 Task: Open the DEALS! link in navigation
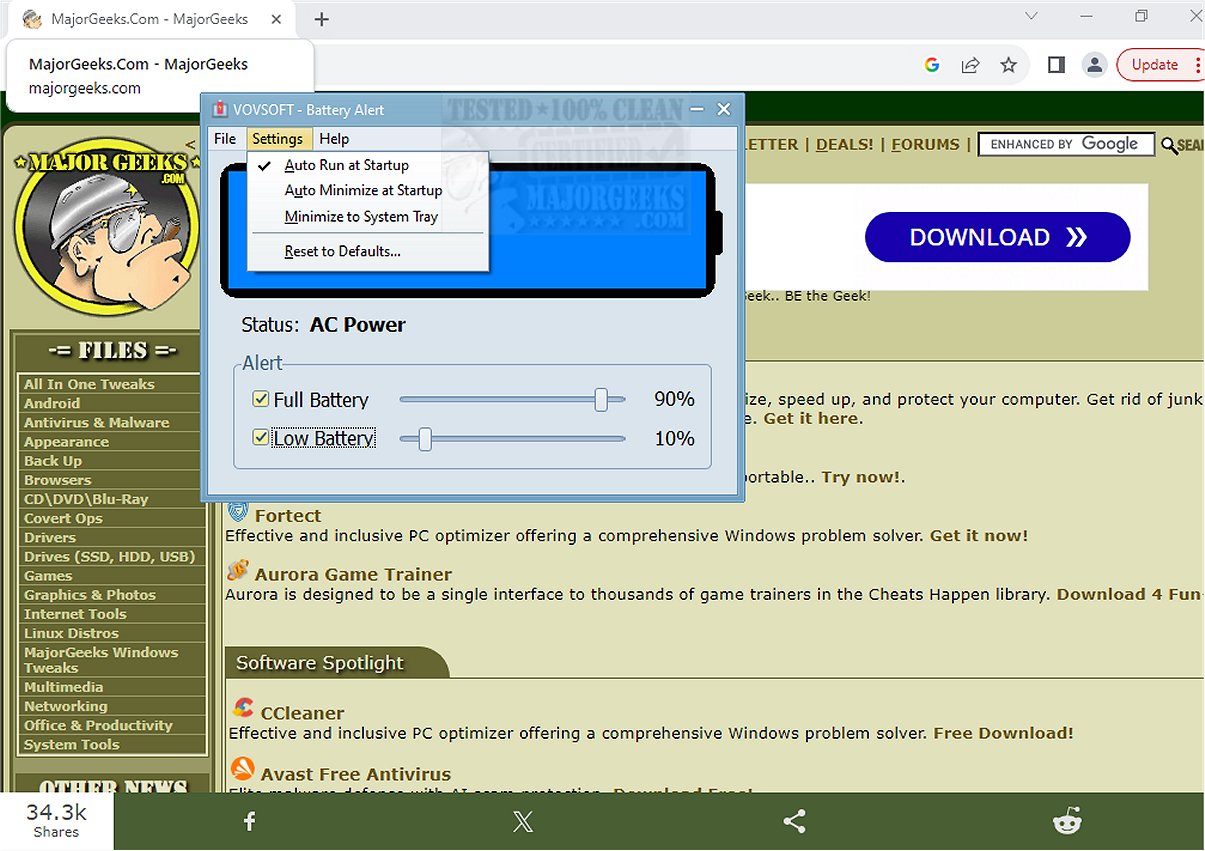[x=844, y=144]
